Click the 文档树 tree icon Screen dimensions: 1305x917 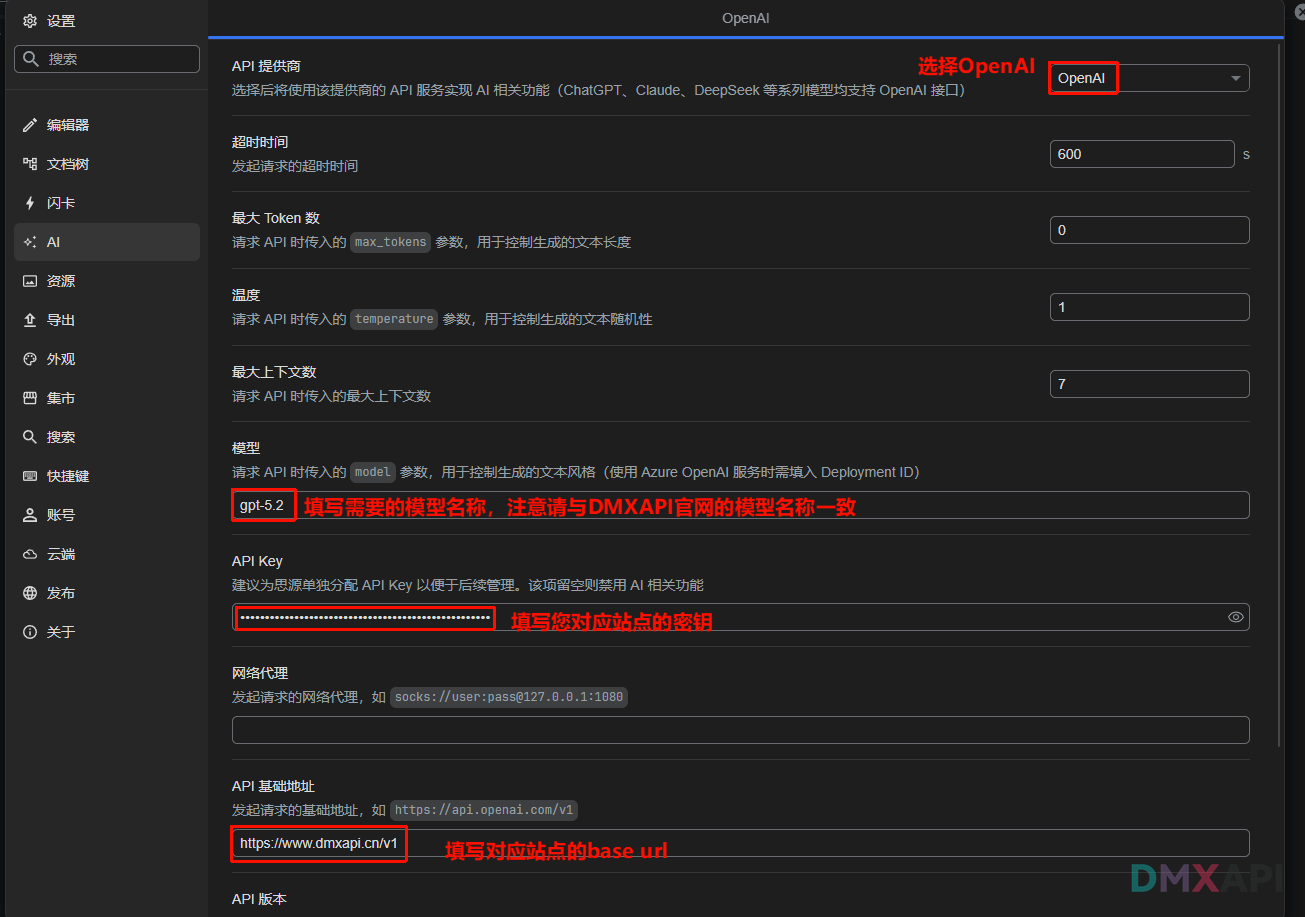click(x=30, y=164)
